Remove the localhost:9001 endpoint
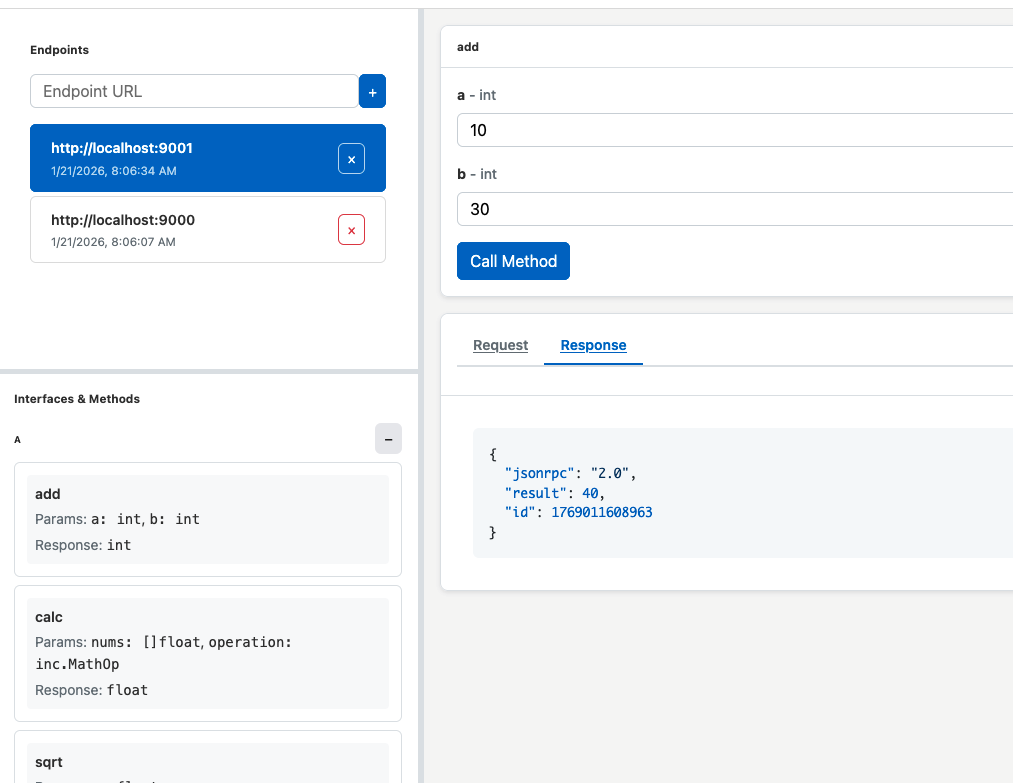 click(351, 159)
